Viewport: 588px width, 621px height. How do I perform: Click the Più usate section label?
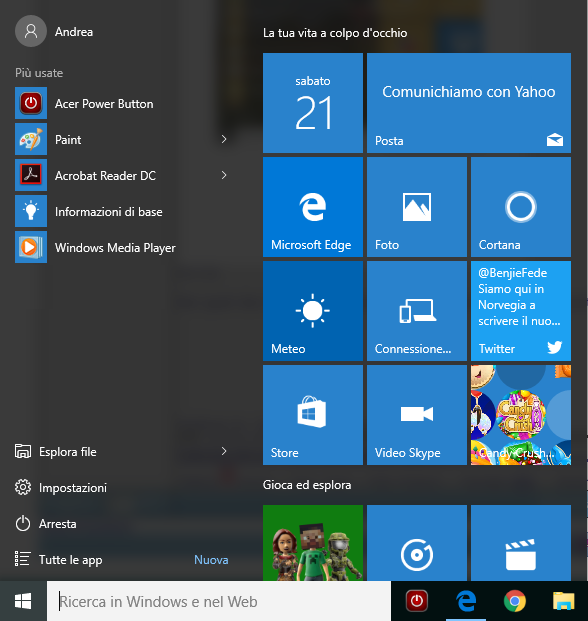point(39,73)
